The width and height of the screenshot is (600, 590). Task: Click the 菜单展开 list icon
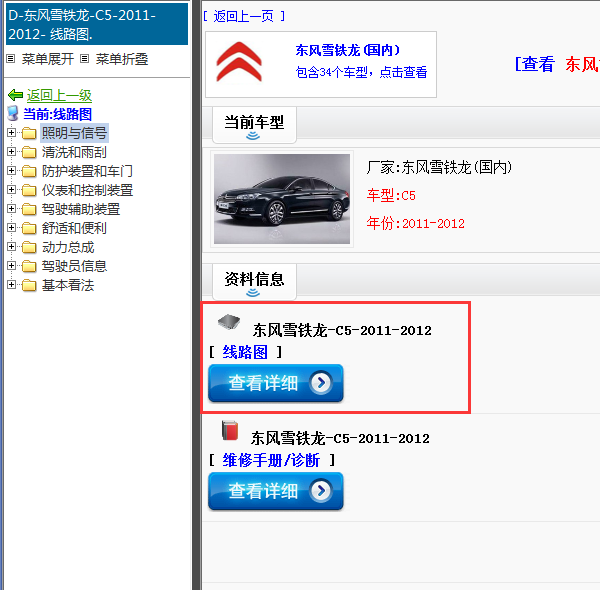pyautogui.click(x=11, y=59)
